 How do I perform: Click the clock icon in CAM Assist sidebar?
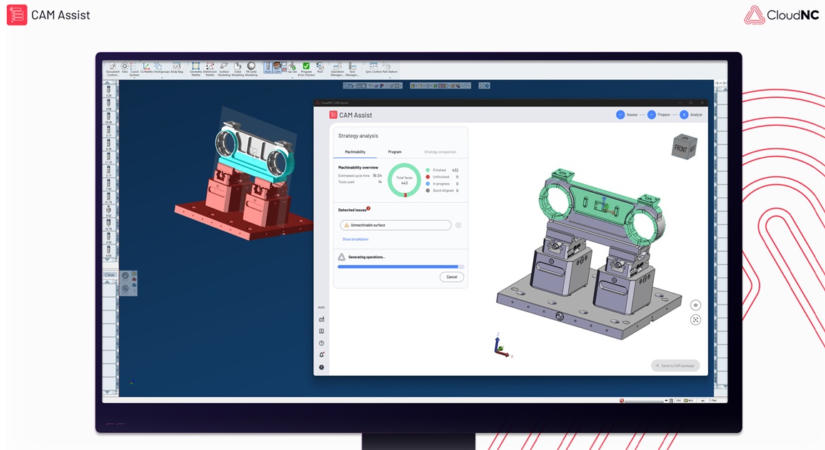click(321, 343)
